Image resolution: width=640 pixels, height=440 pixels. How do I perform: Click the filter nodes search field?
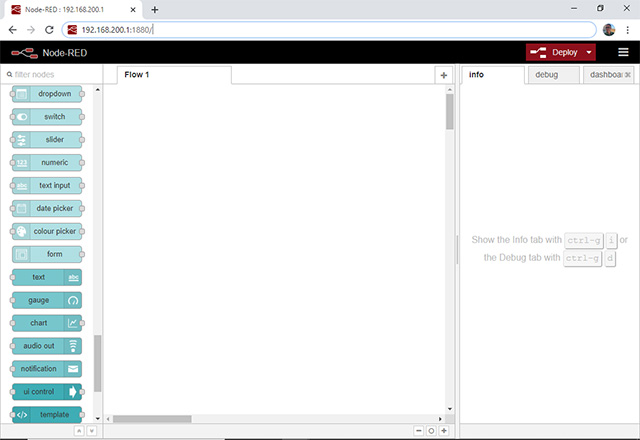click(52, 75)
